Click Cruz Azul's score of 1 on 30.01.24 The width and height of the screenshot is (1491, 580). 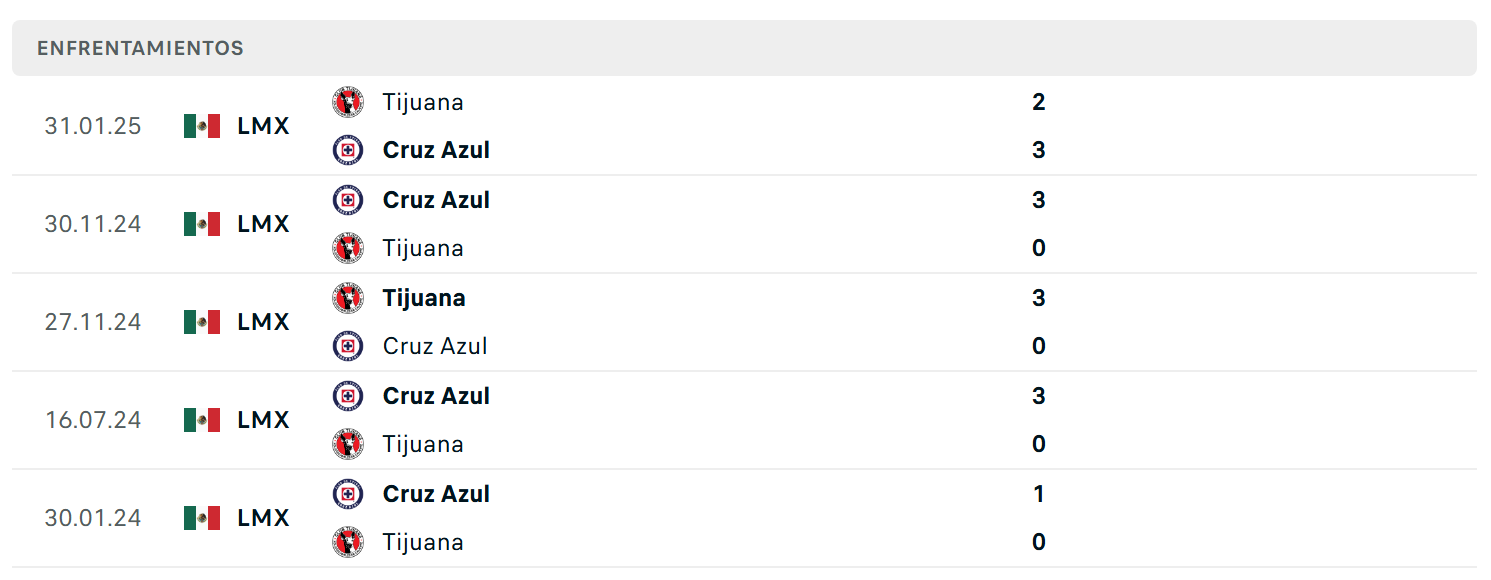[x=1039, y=494]
